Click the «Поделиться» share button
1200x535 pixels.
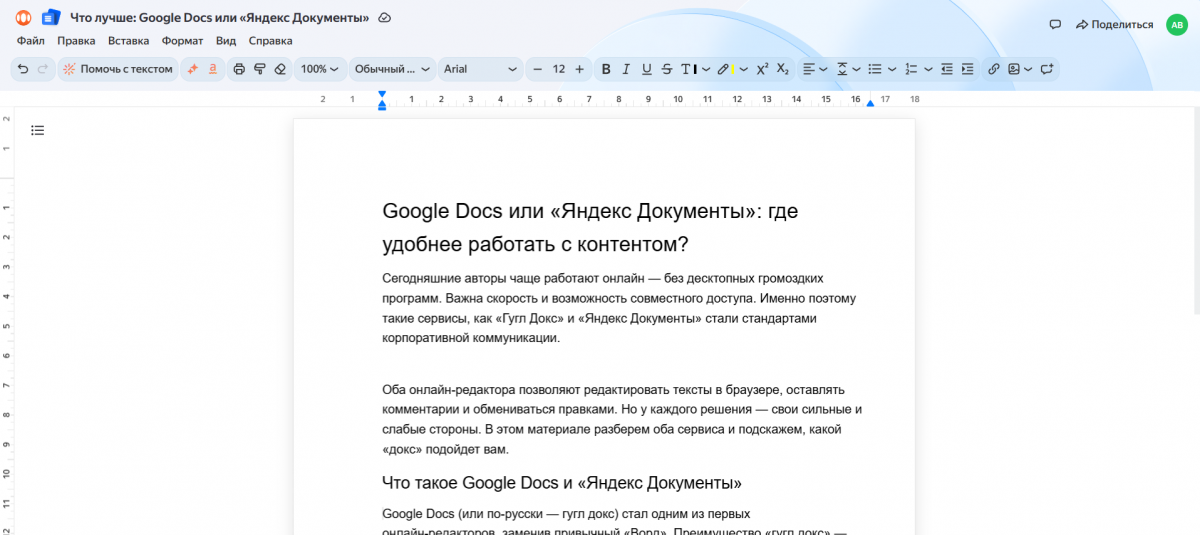click(x=1114, y=24)
